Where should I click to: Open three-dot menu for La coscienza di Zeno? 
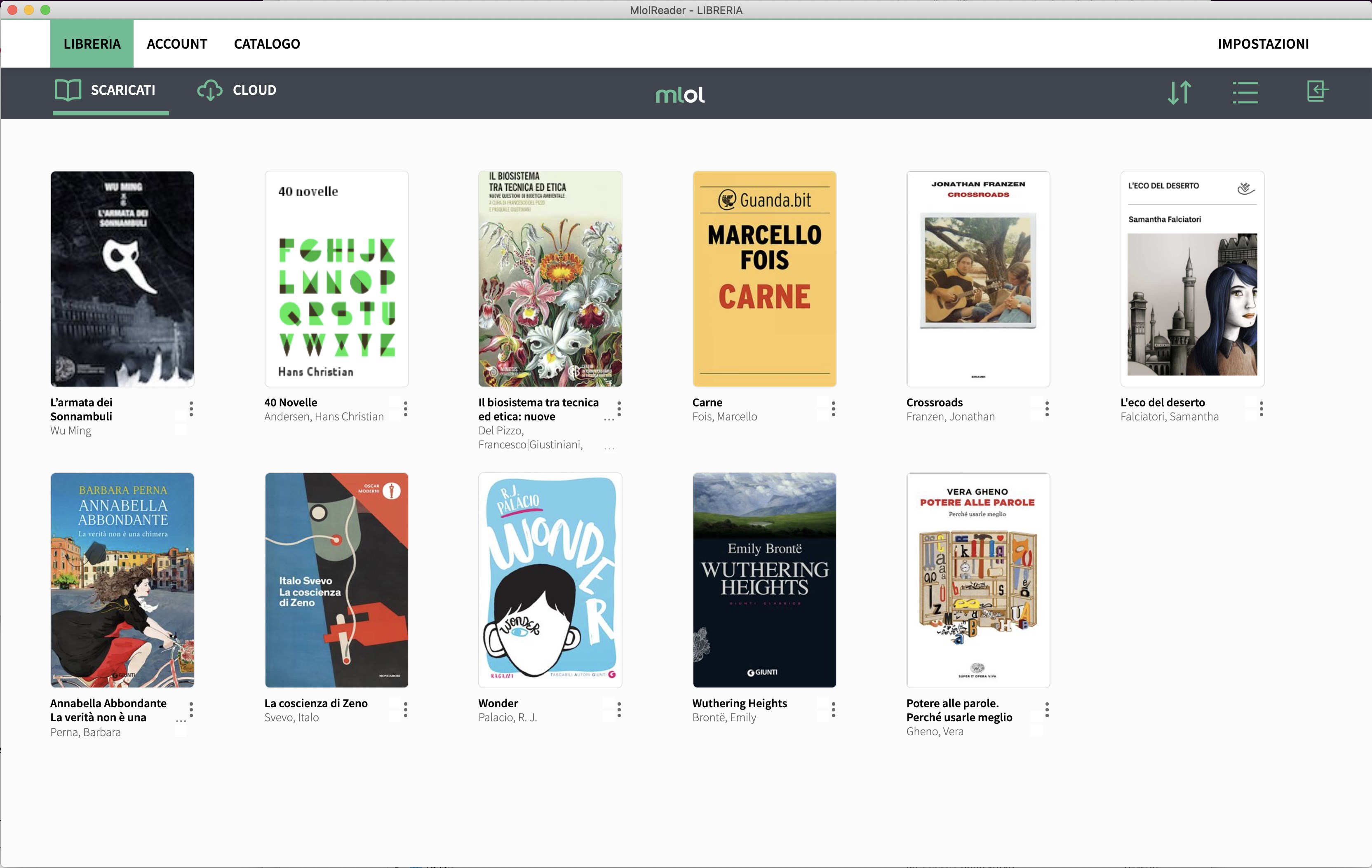point(406,710)
